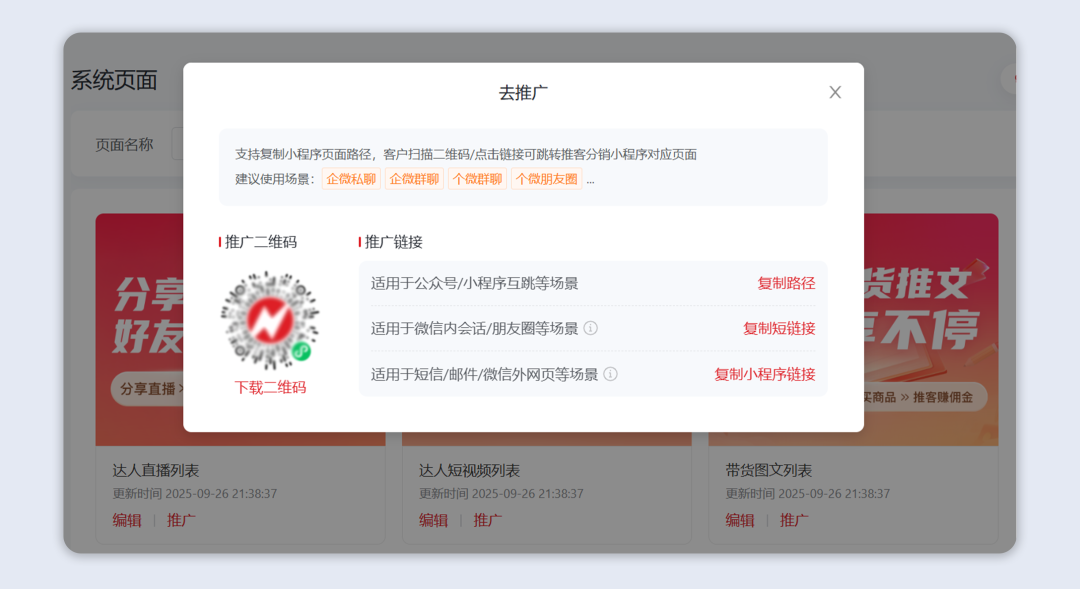Click 复制路径 to copy the page path

[786, 283]
